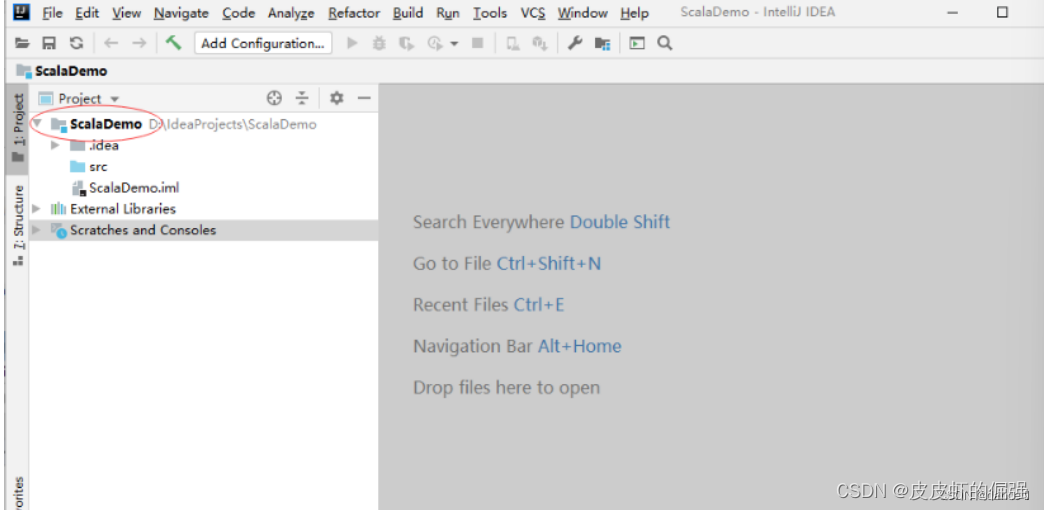
Task: Open the VCS menu
Action: 533,13
